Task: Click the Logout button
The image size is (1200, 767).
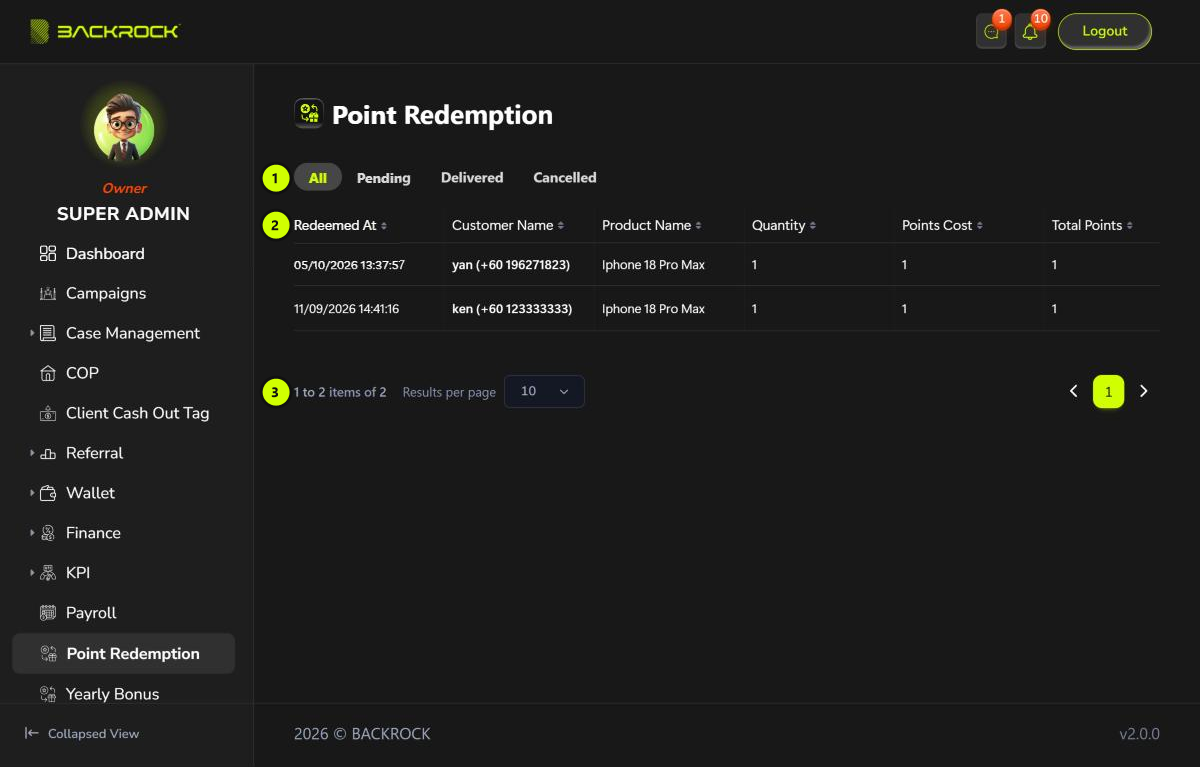Action: 1105,31
